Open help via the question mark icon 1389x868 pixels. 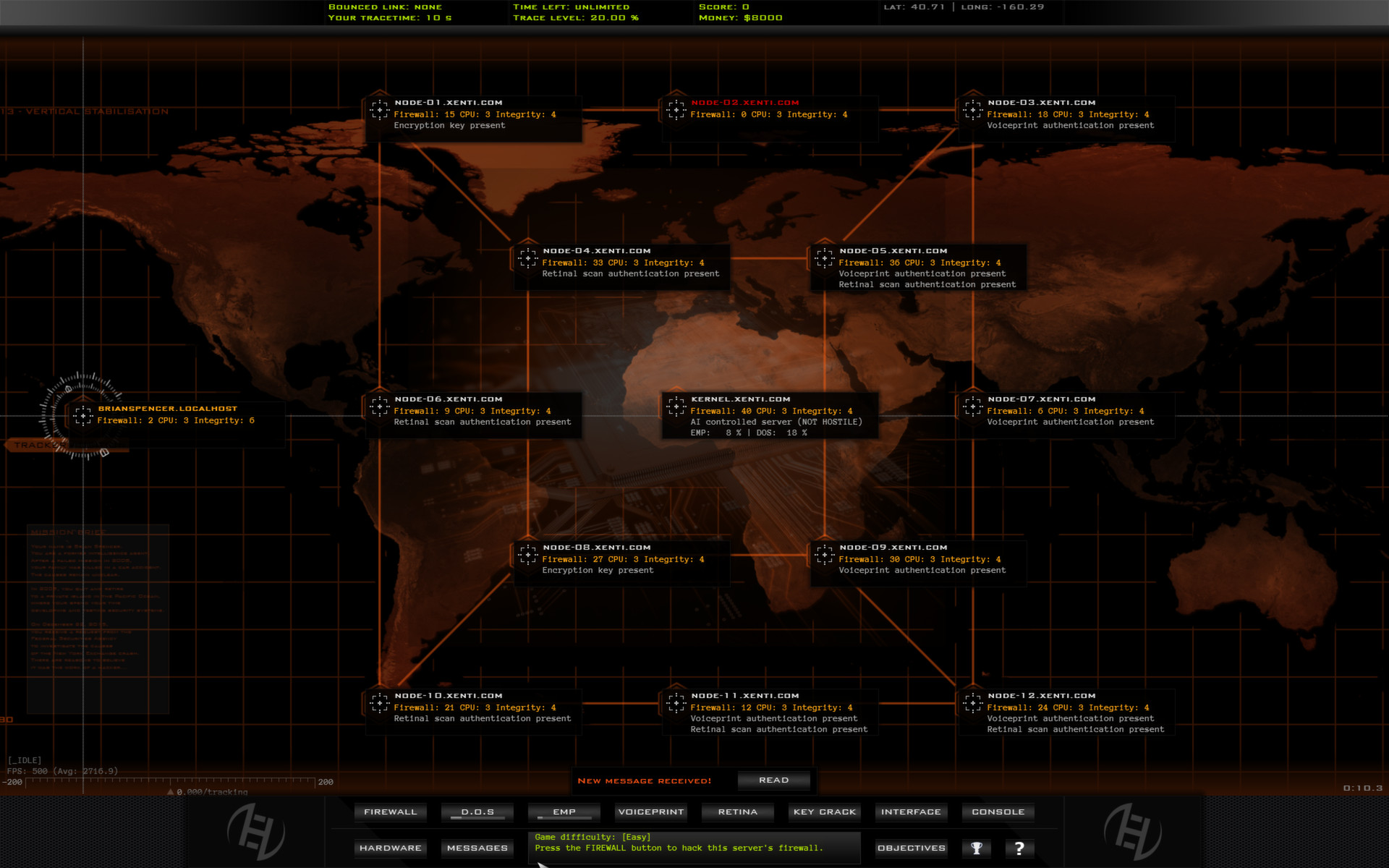pos(1020,848)
